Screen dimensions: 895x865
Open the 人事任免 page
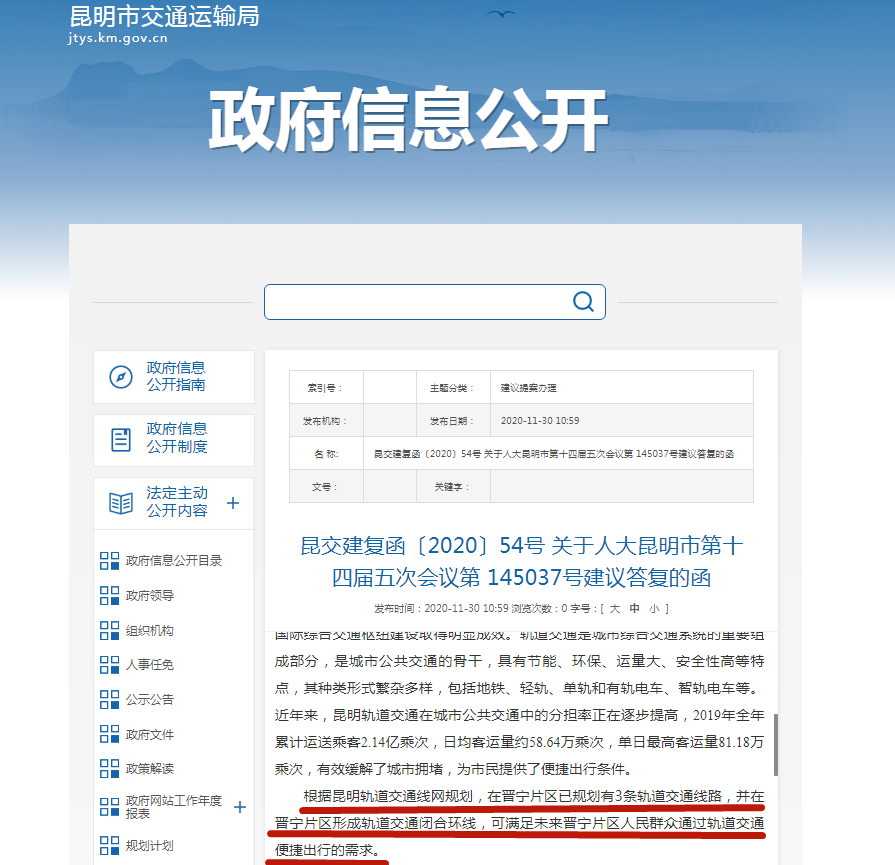pyautogui.click(x=150, y=665)
